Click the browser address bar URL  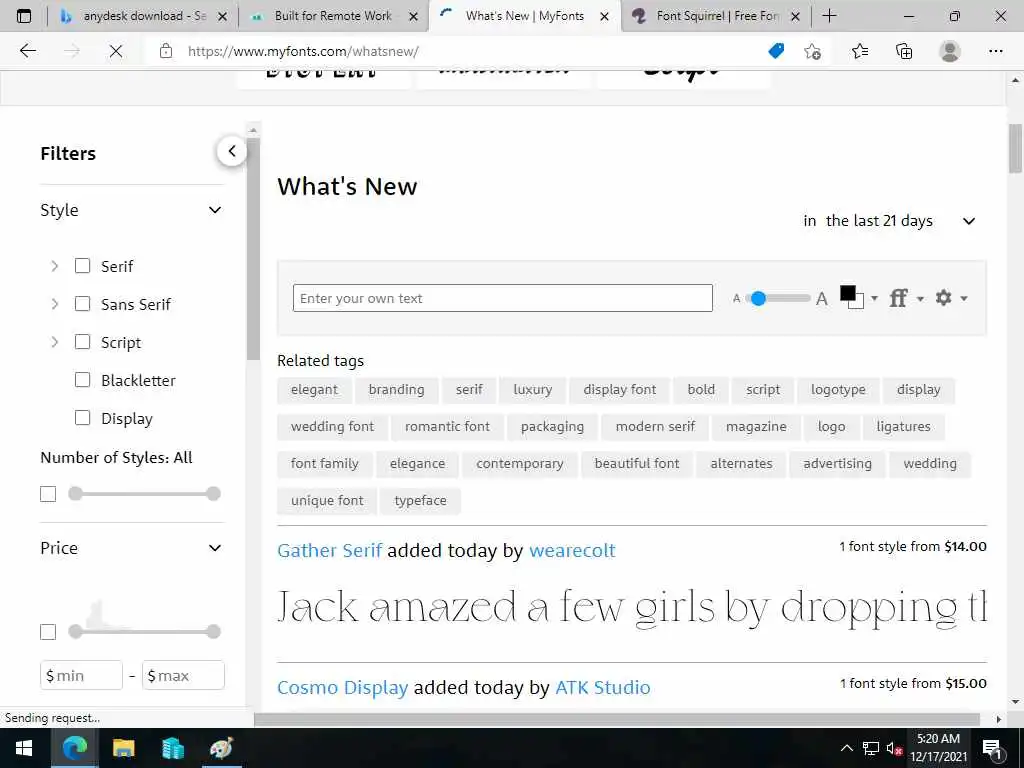click(303, 51)
